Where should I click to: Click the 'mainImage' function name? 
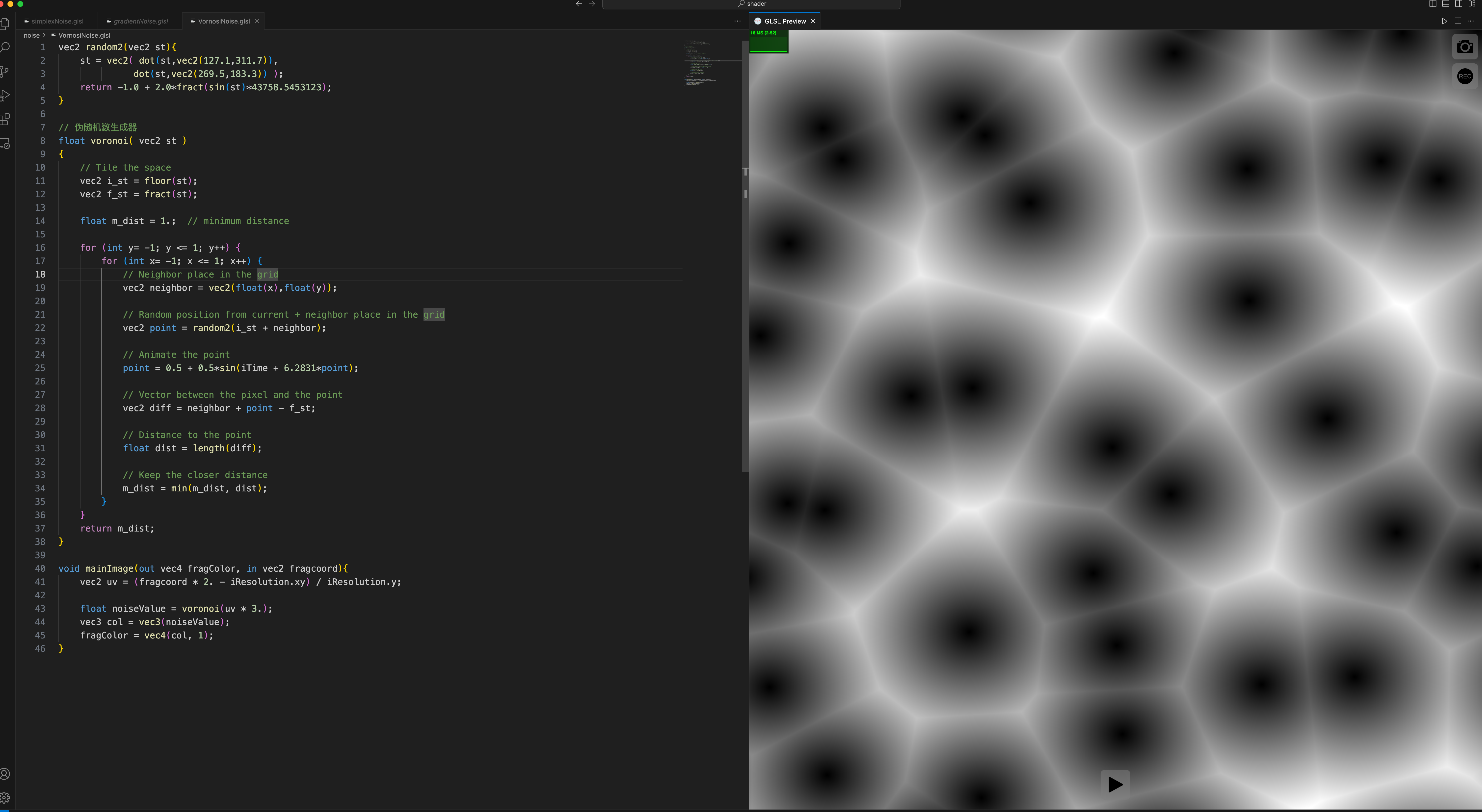point(109,568)
